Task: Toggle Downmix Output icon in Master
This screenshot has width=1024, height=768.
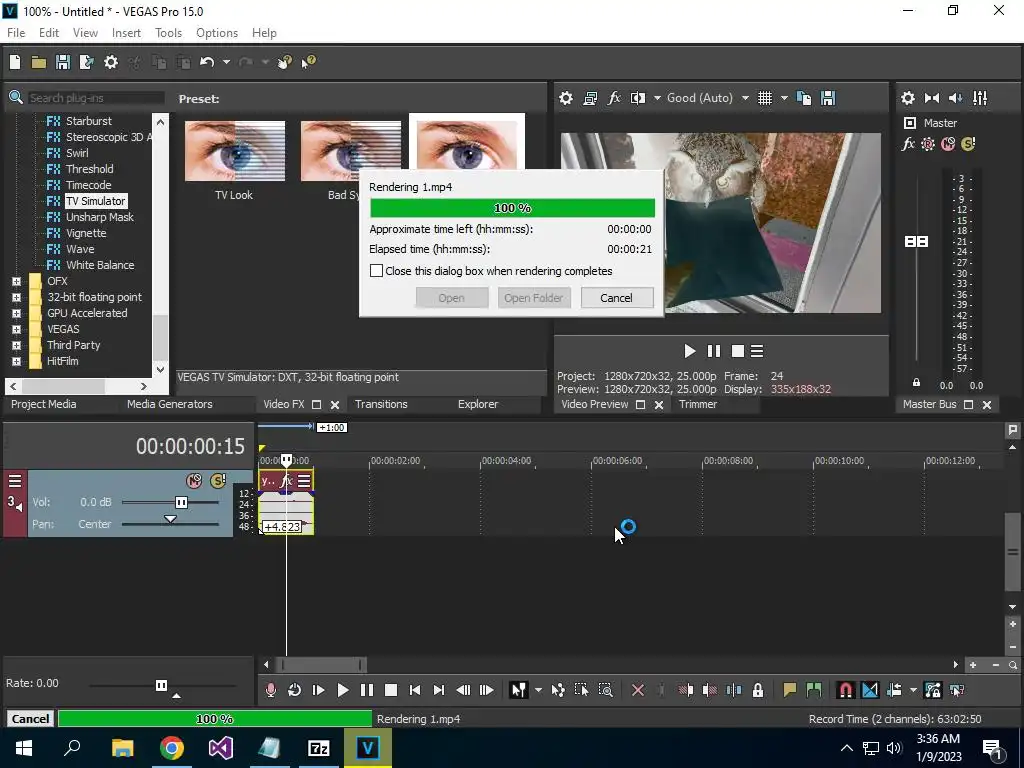Action: point(932,98)
